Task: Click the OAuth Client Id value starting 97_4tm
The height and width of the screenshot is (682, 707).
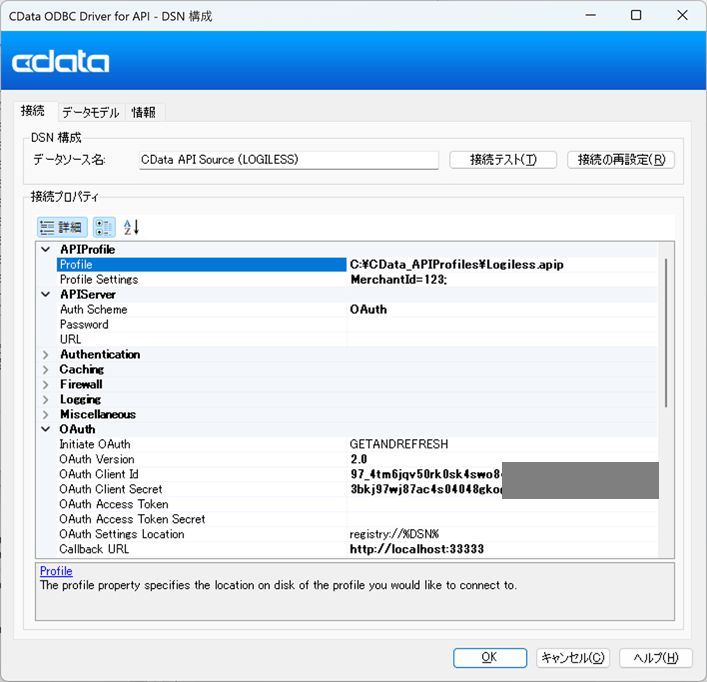Action: tap(426, 474)
